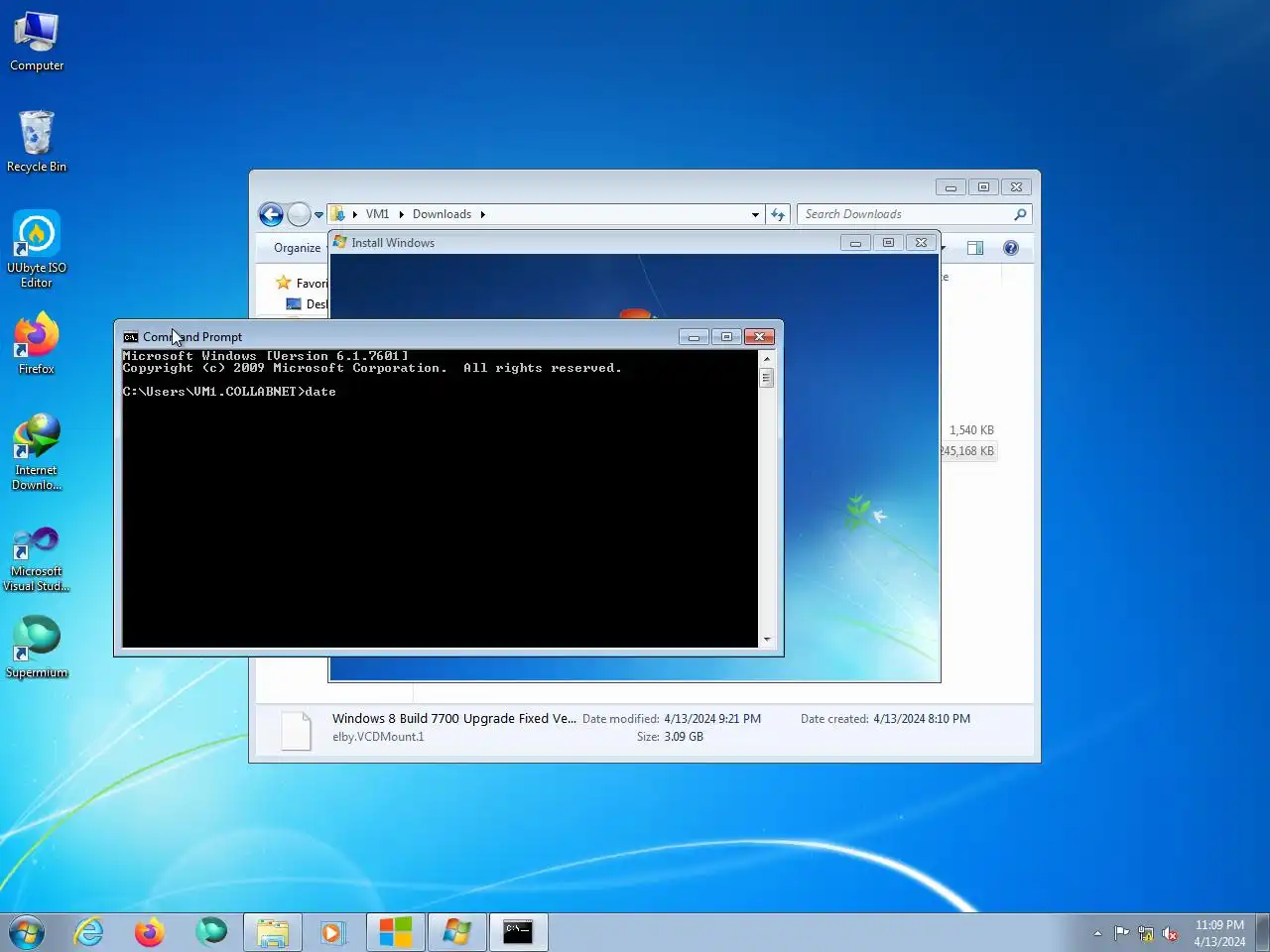Launch Firefox from the taskbar
The height and width of the screenshot is (952, 1270).
(150, 932)
